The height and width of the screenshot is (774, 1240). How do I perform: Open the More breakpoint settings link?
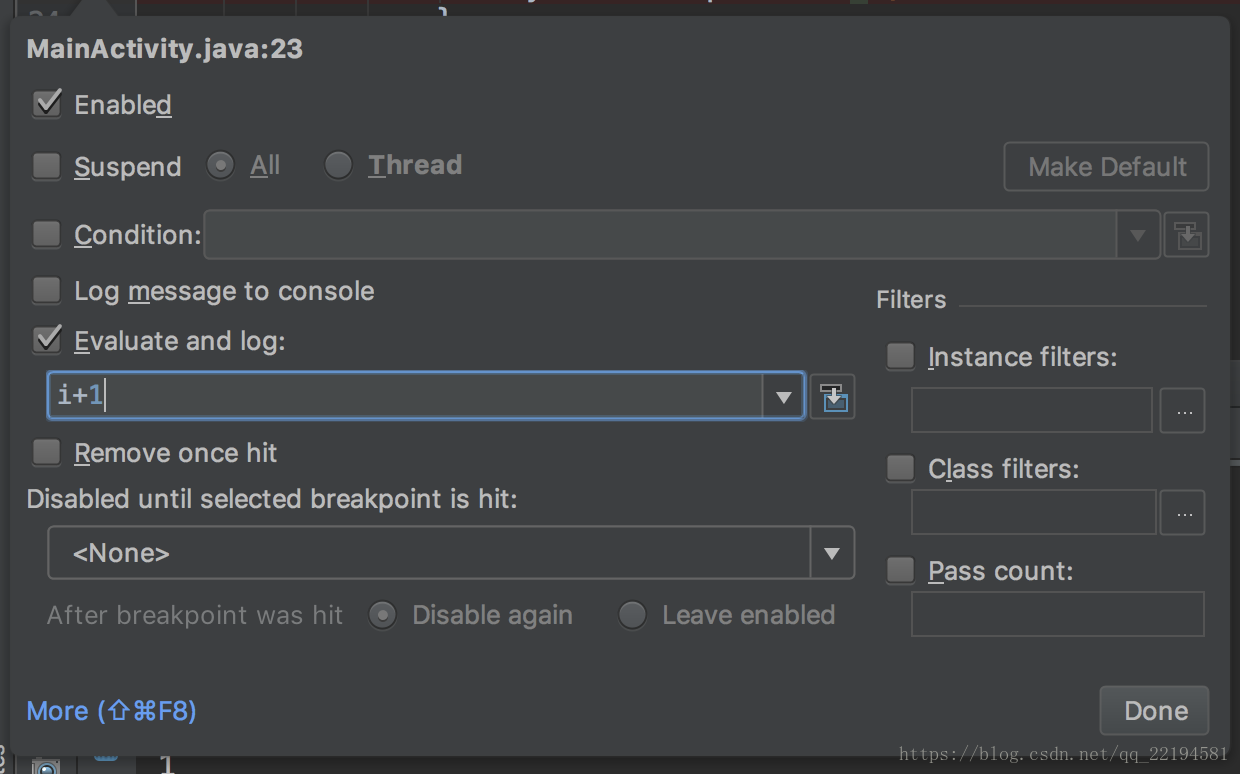(111, 711)
